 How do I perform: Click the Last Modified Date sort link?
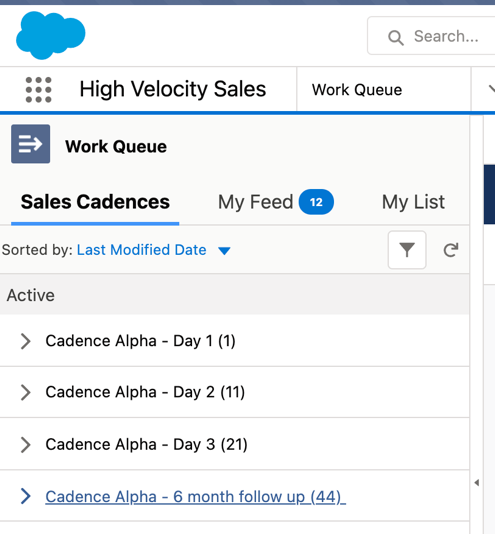point(142,250)
